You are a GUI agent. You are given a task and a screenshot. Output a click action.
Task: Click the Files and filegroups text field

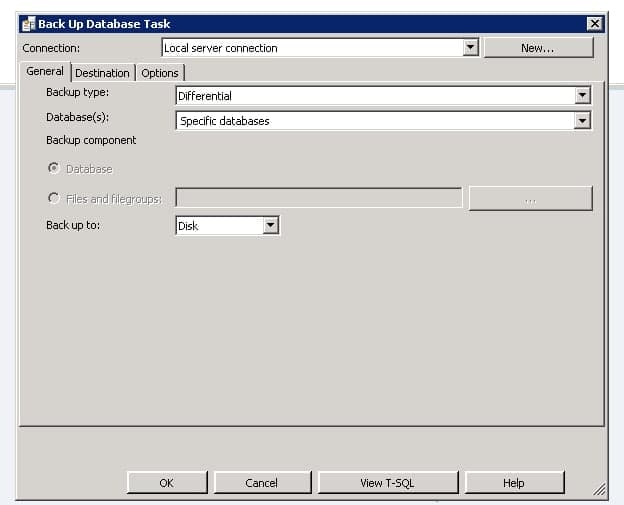coord(319,198)
